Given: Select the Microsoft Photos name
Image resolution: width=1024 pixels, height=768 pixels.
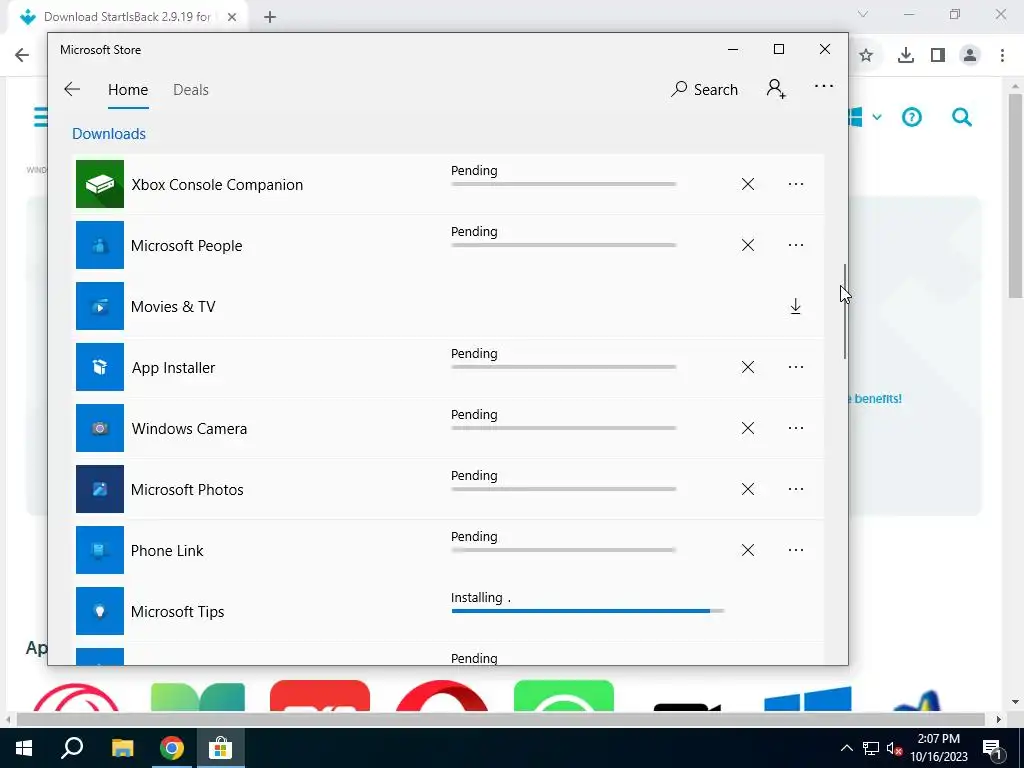Looking at the screenshot, I should point(187,490).
